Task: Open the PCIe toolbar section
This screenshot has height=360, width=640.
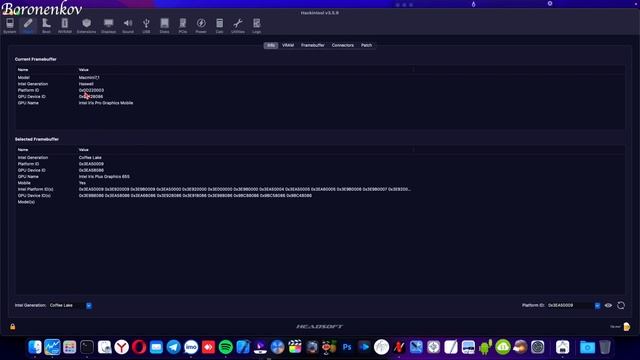Action: click(x=182, y=25)
